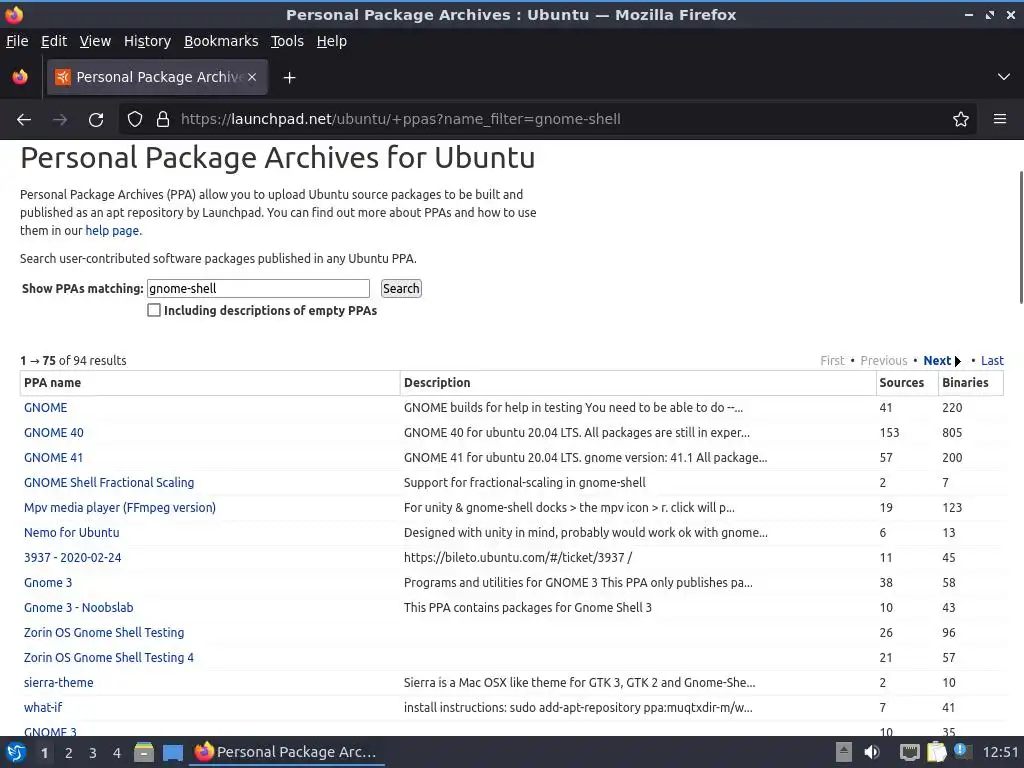The height and width of the screenshot is (768, 1024).
Task: Follow the help page link
Action: [x=112, y=230]
